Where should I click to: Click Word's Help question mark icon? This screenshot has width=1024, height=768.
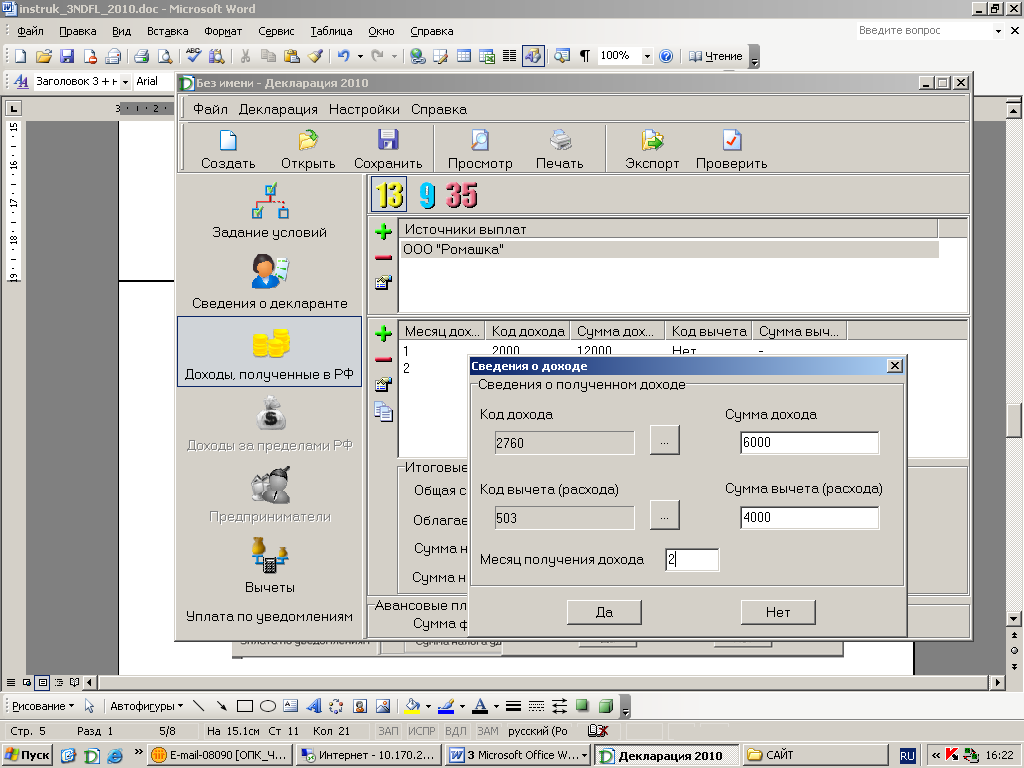(x=666, y=56)
